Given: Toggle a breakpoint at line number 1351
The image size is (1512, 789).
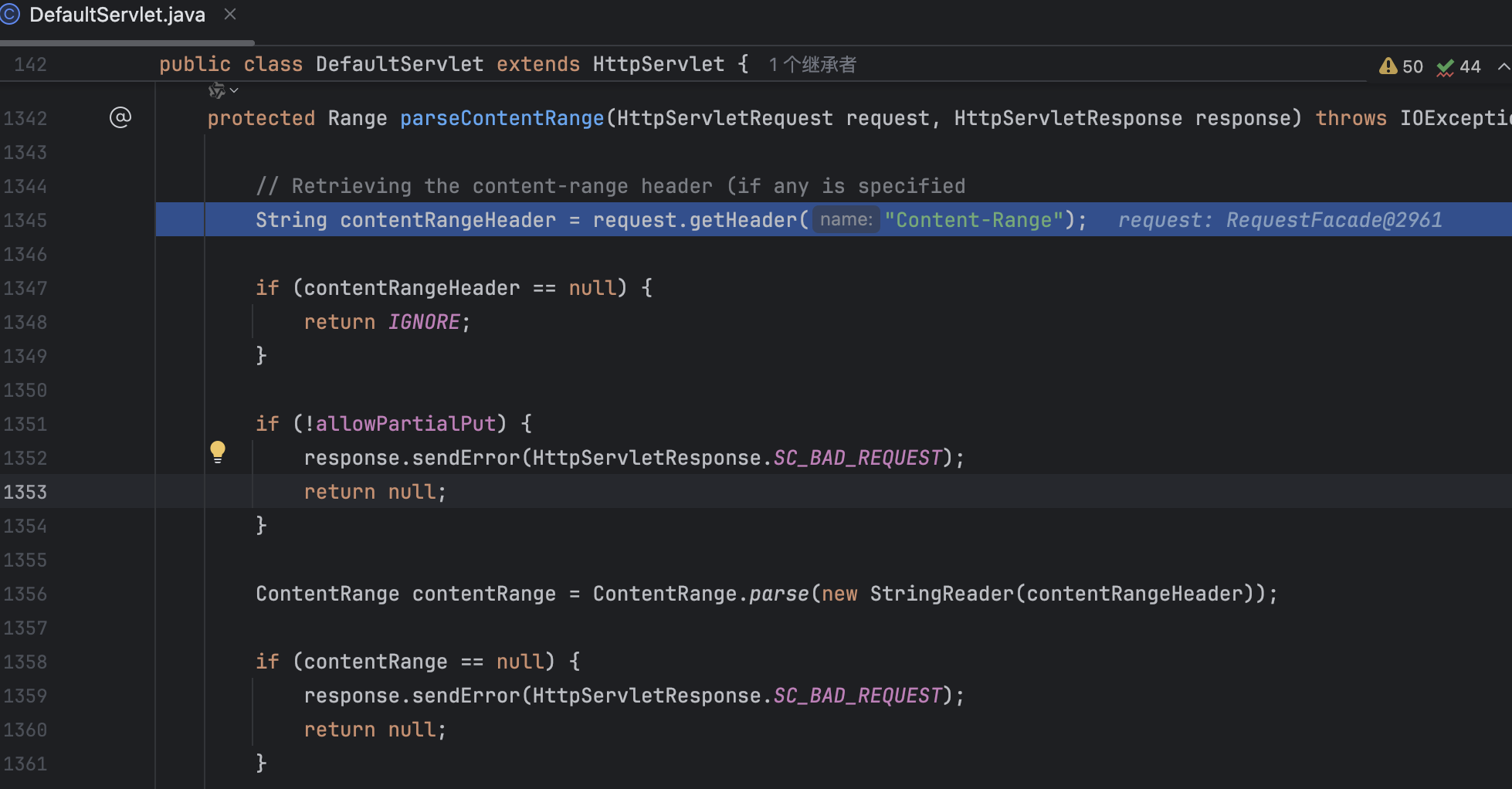Looking at the screenshot, I should (25, 425).
